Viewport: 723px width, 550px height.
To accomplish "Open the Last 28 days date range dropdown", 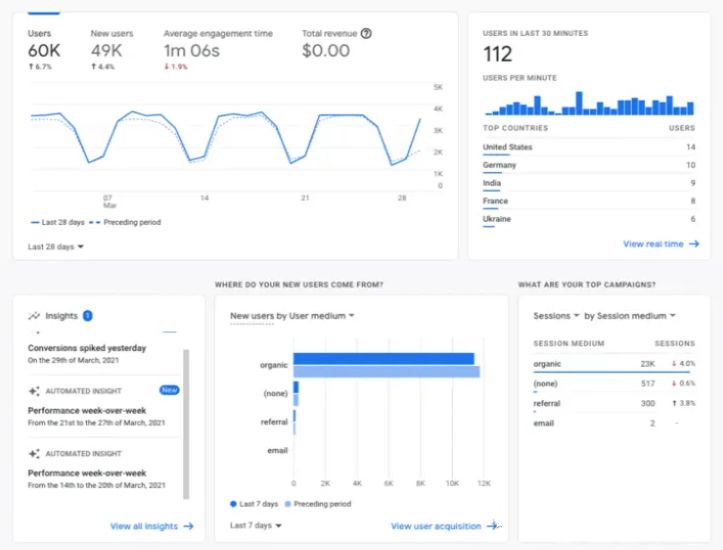I will tap(56, 246).
